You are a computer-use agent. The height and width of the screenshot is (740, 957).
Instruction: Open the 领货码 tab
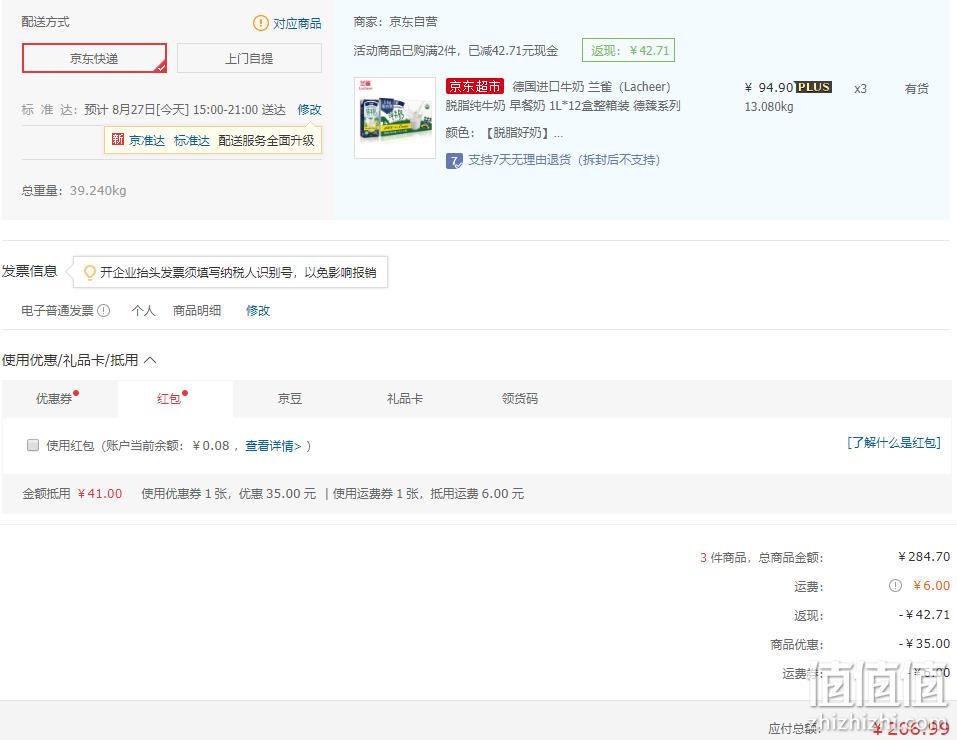(x=519, y=399)
